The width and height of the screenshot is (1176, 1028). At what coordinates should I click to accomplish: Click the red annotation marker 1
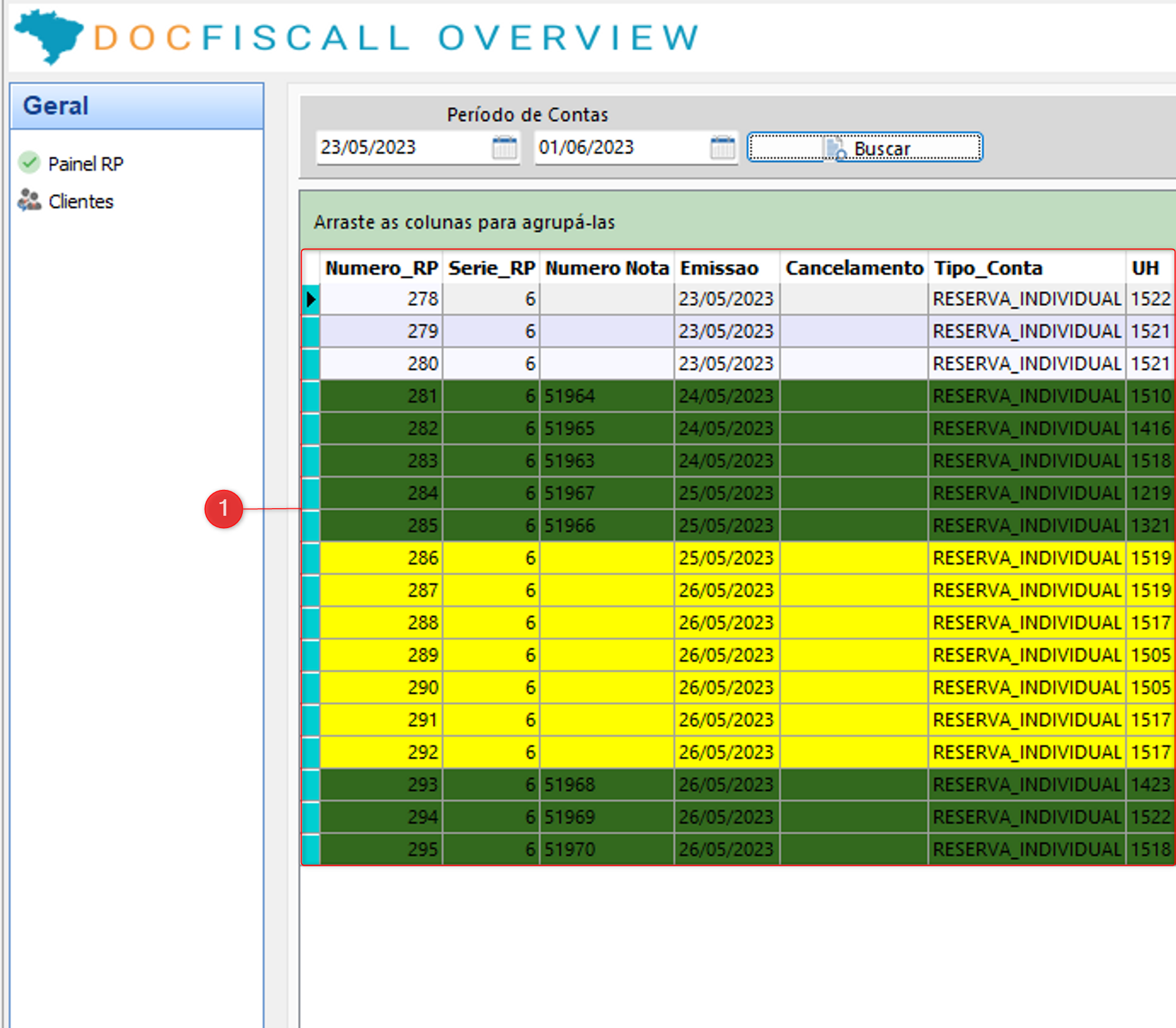click(x=223, y=508)
